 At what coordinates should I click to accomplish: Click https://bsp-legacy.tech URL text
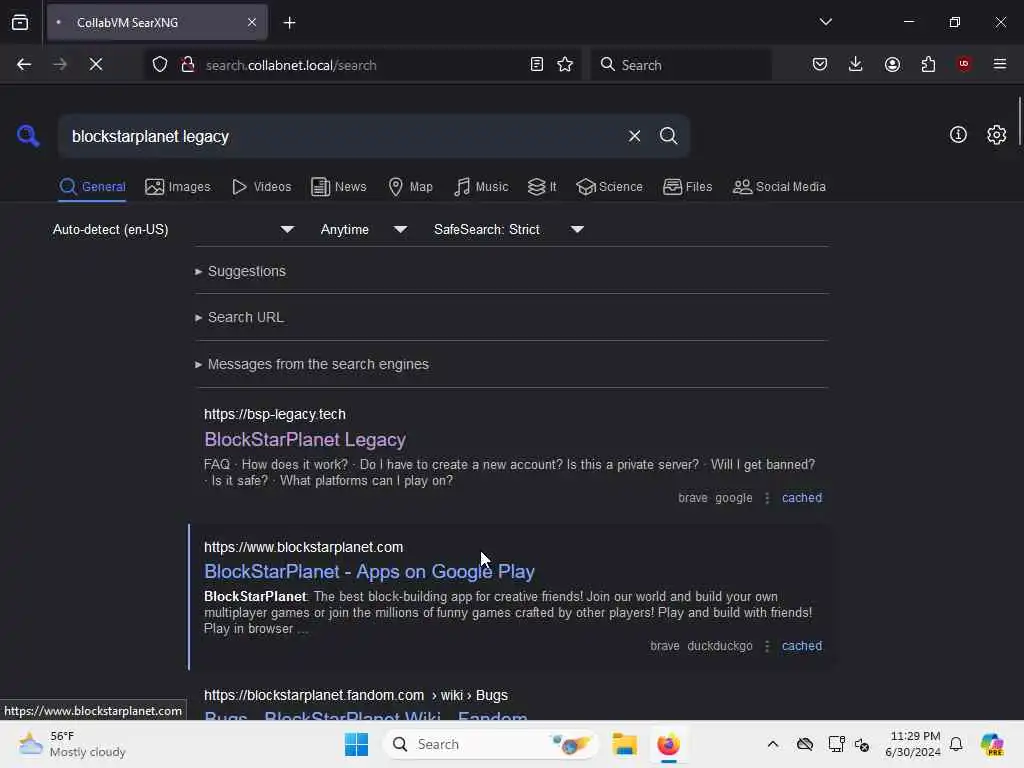(275, 414)
